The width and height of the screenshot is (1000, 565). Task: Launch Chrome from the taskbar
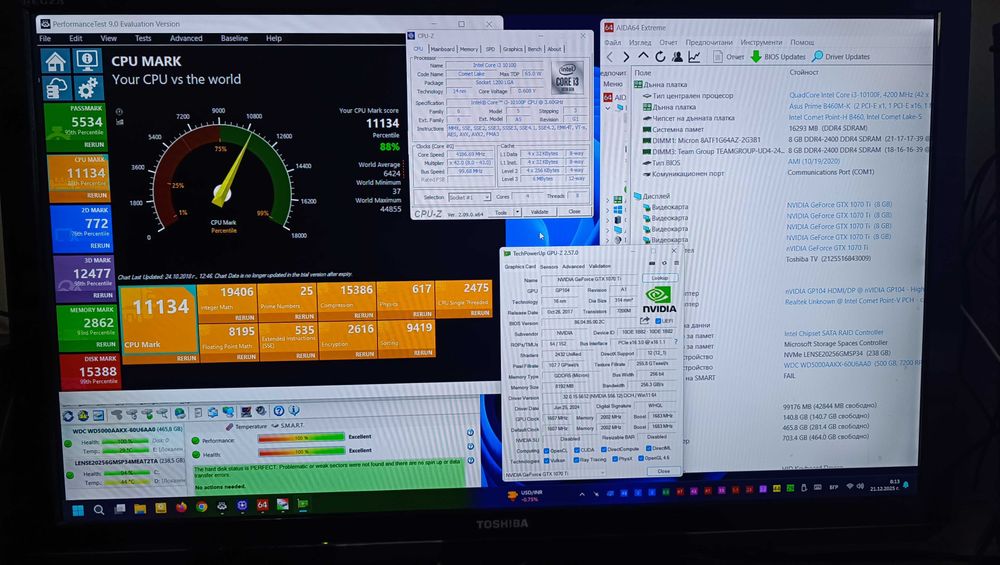202,507
